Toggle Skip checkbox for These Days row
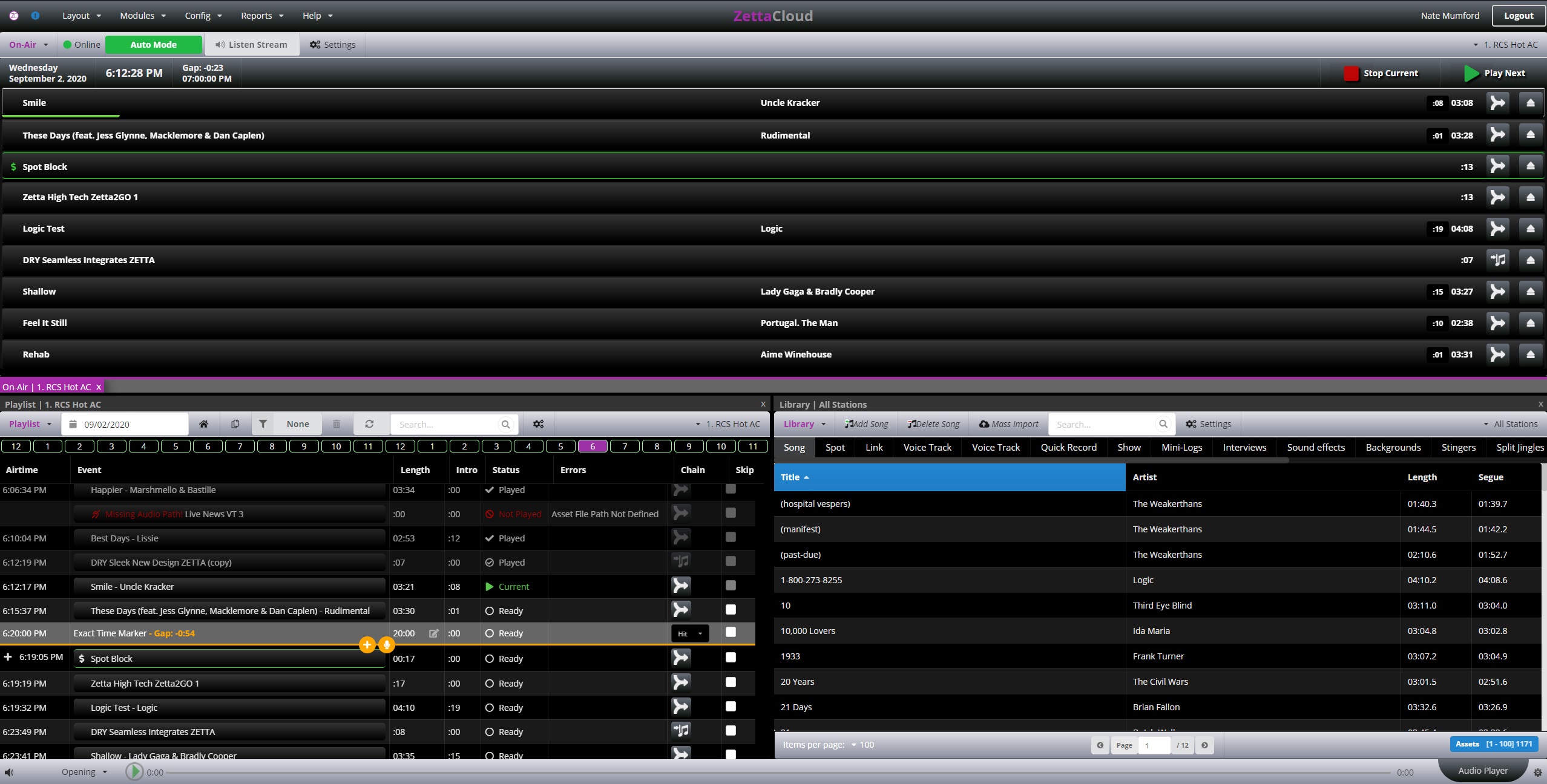Viewport: 1547px width, 784px height. [x=731, y=610]
